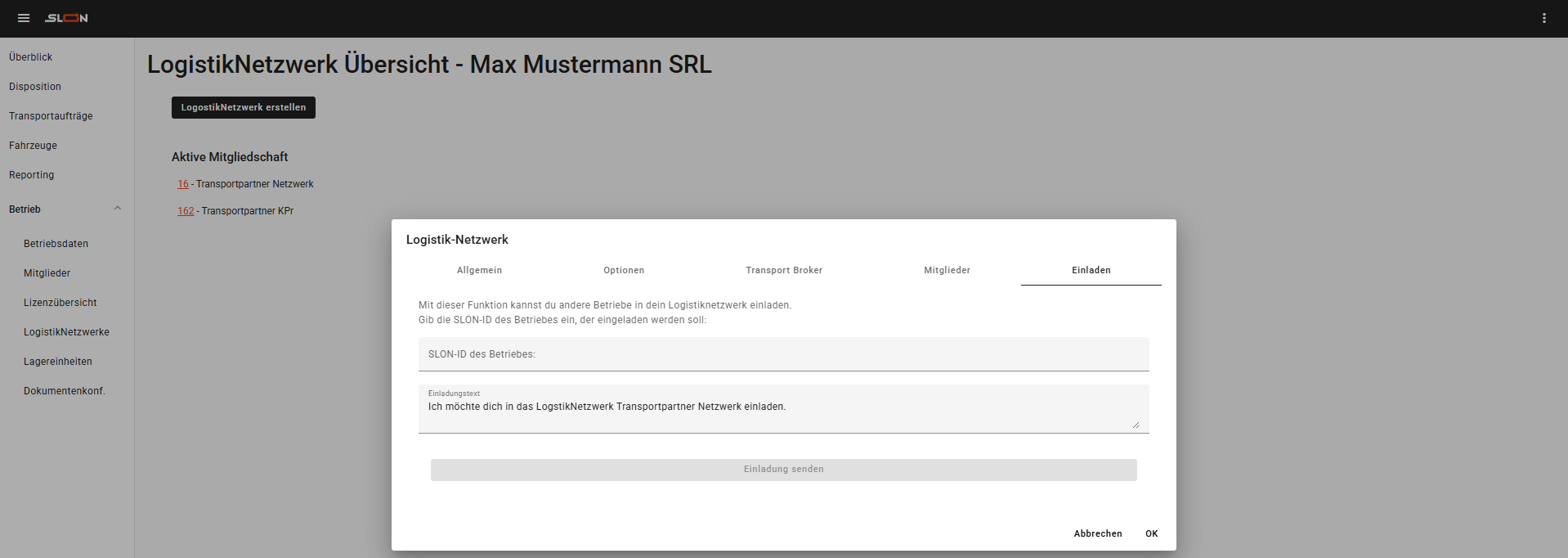Image resolution: width=1568 pixels, height=558 pixels.
Task: Cancel the dialog with Abbrechen
Action: click(x=1097, y=533)
